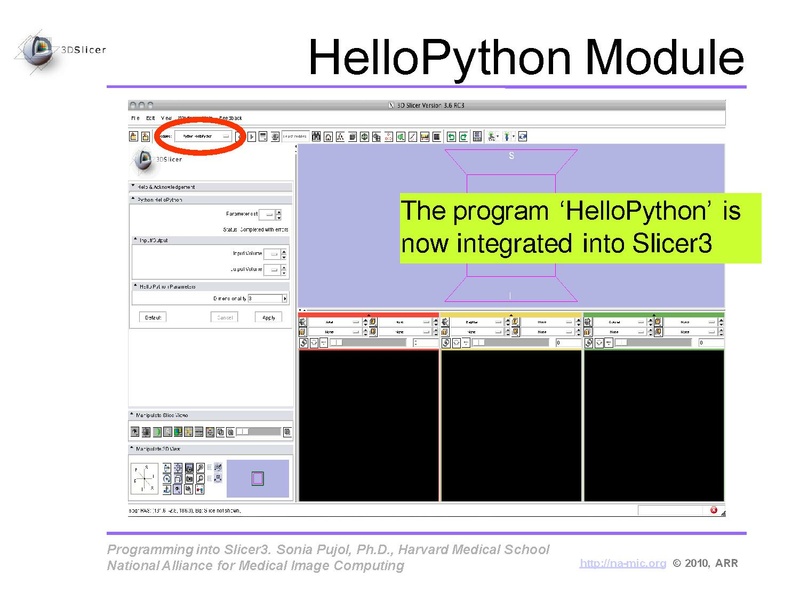This screenshot has height=600, width=800.
Task: Click the red slice viewer offset value field
Action: coord(425,343)
